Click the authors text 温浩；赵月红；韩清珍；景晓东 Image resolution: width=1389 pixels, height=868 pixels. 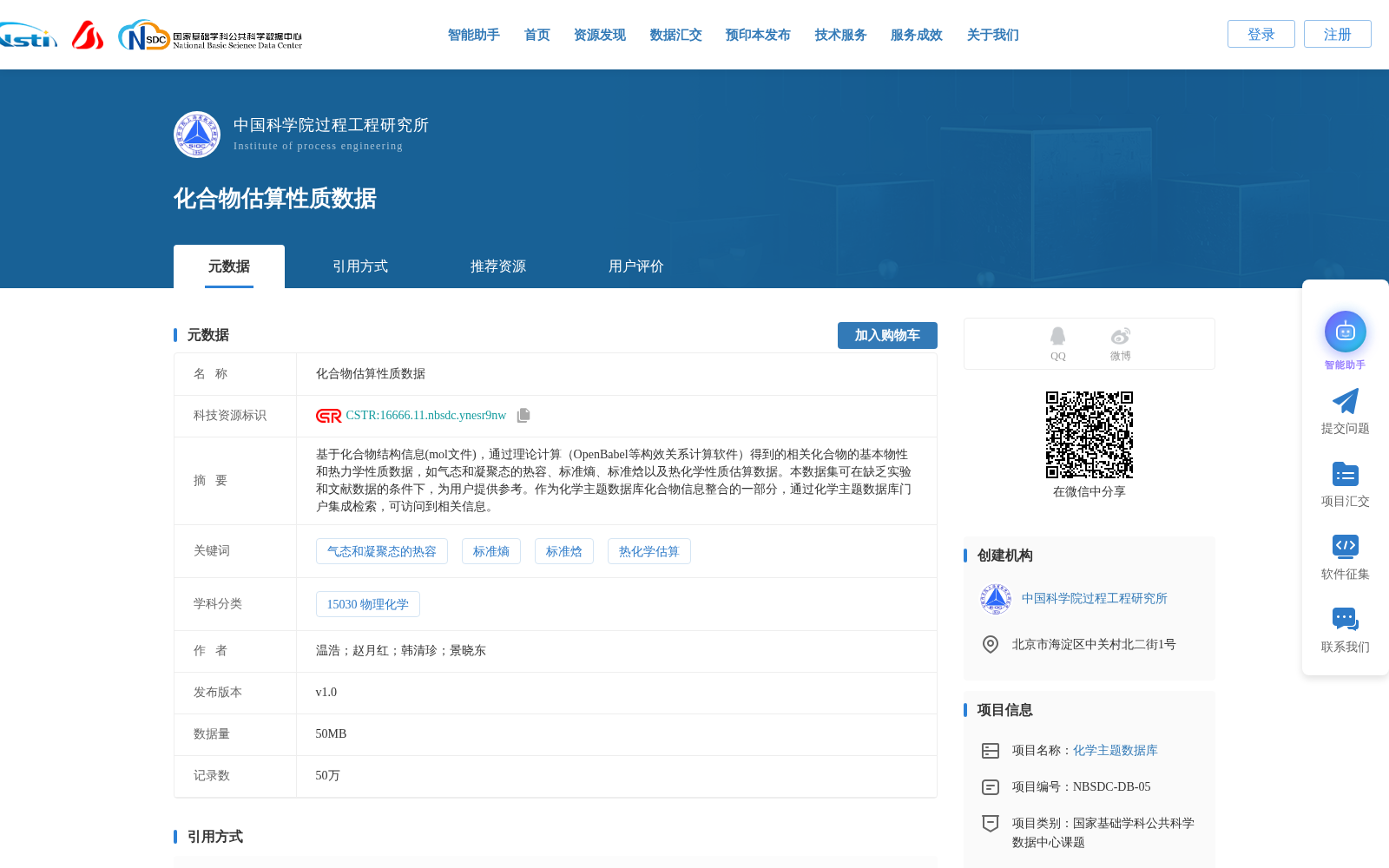click(x=400, y=651)
